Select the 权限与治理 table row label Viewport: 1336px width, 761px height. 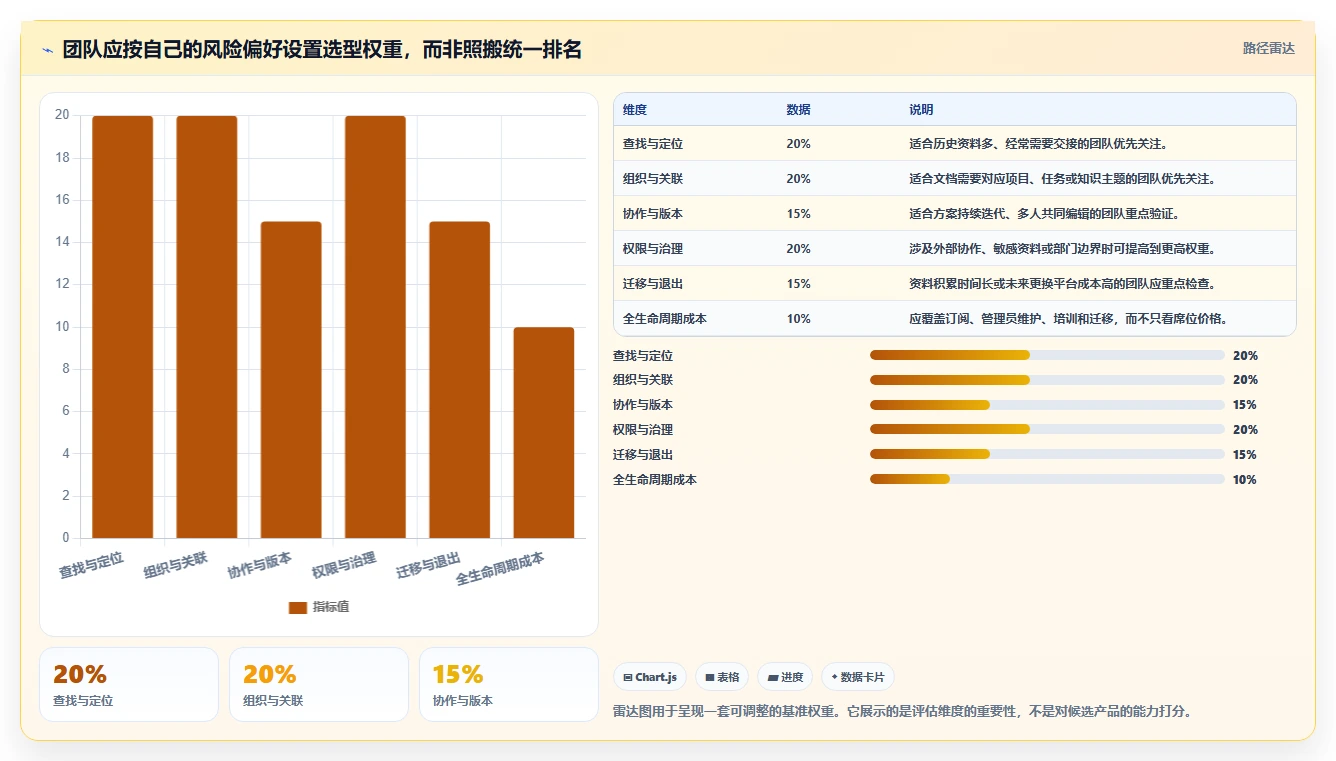pos(653,249)
